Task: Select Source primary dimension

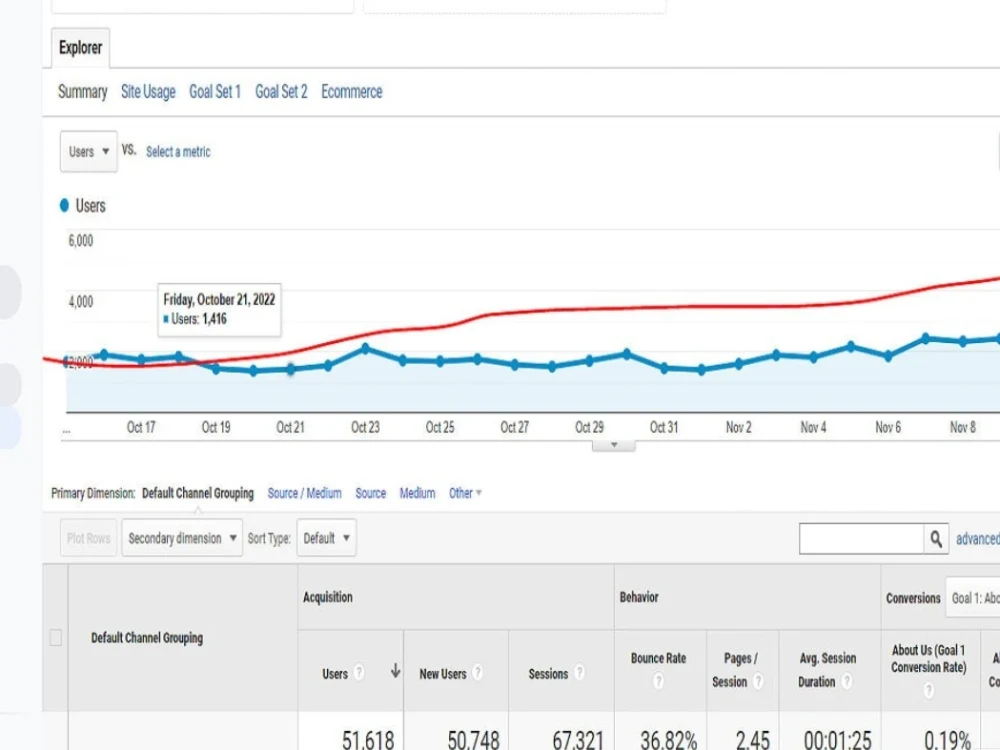Action: click(x=371, y=493)
